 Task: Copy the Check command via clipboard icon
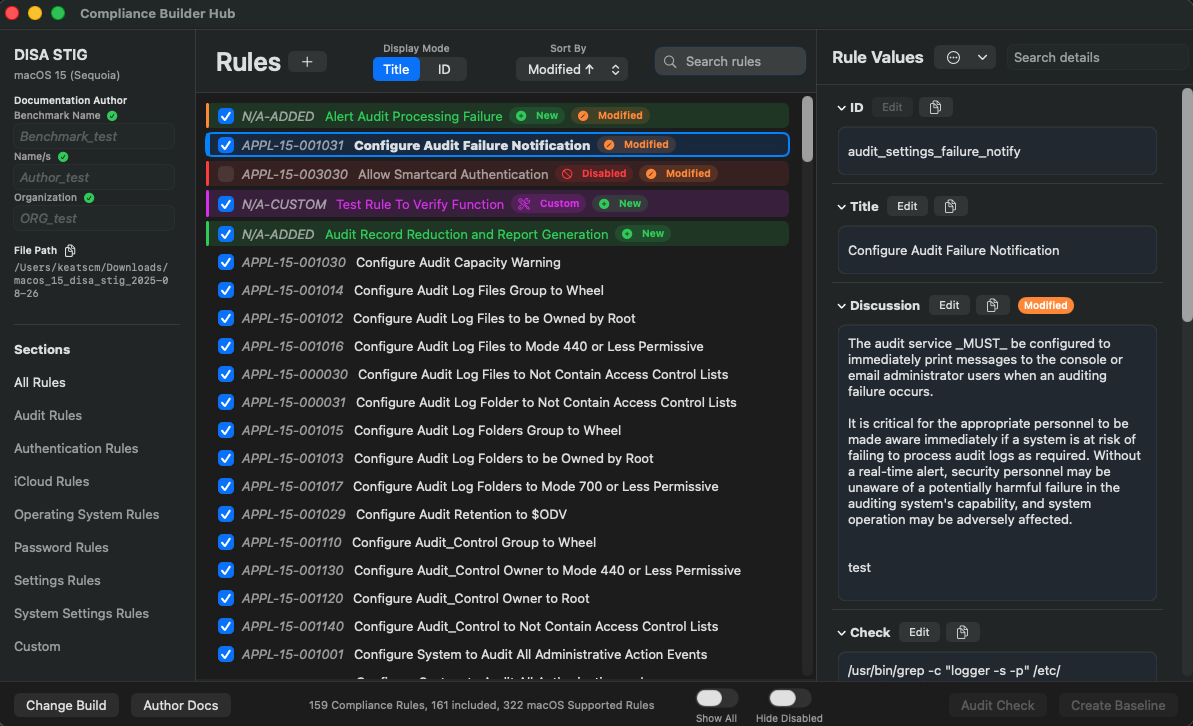coord(962,632)
